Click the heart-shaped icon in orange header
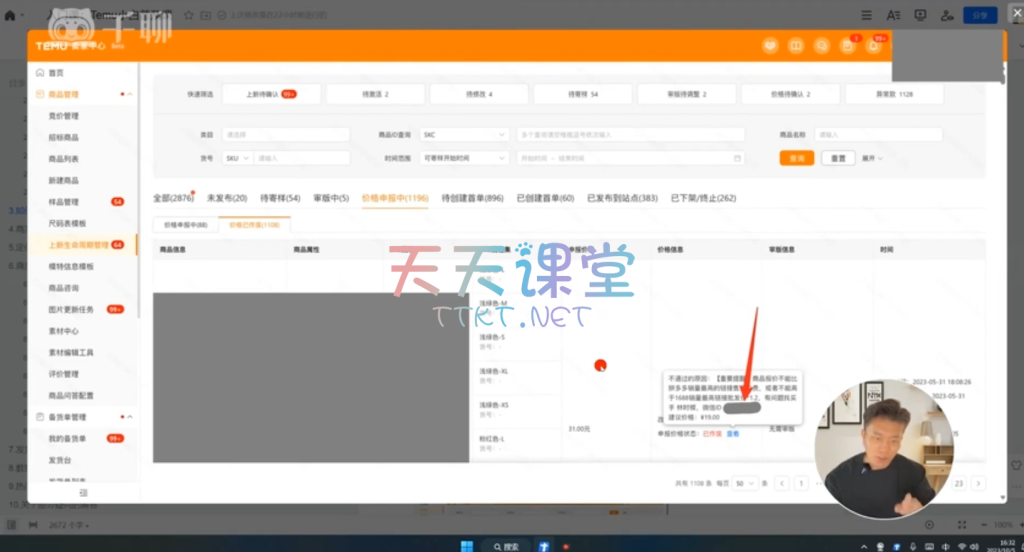The height and width of the screenshot is (552, 1024). click(x=769, y=46)
